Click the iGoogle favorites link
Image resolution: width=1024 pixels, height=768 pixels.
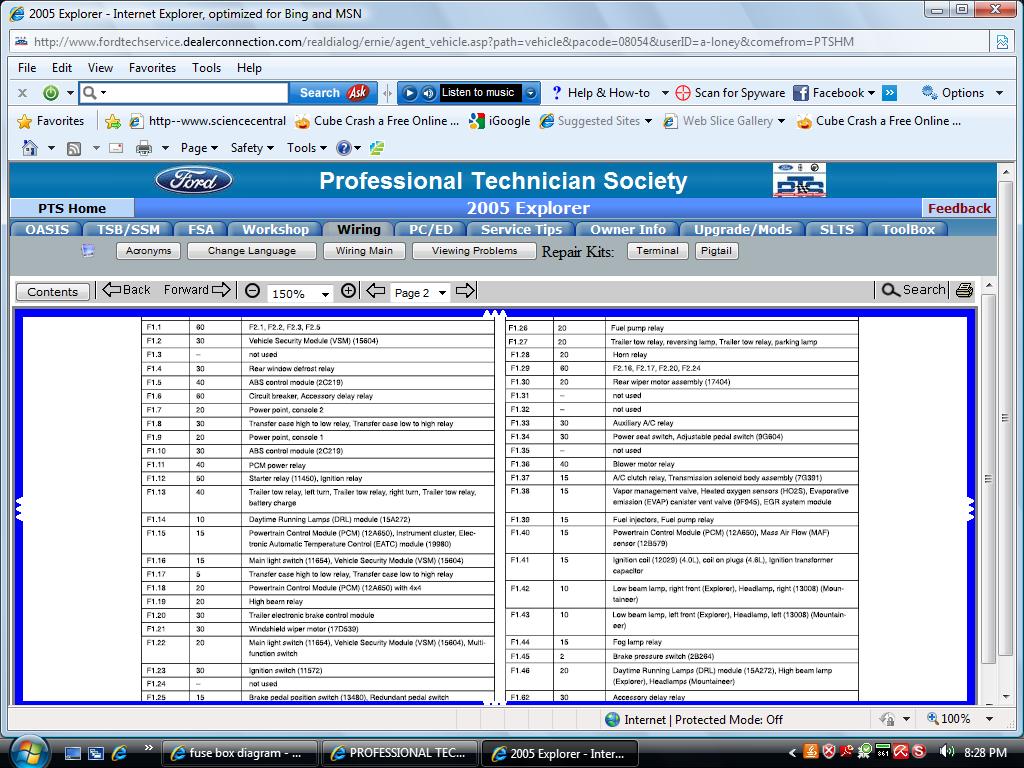tap(500, 121)
